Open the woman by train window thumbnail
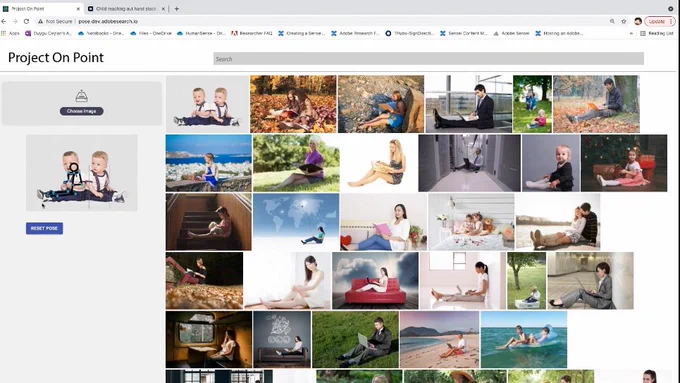The image size is (680, 383). (x=209, y=340)
